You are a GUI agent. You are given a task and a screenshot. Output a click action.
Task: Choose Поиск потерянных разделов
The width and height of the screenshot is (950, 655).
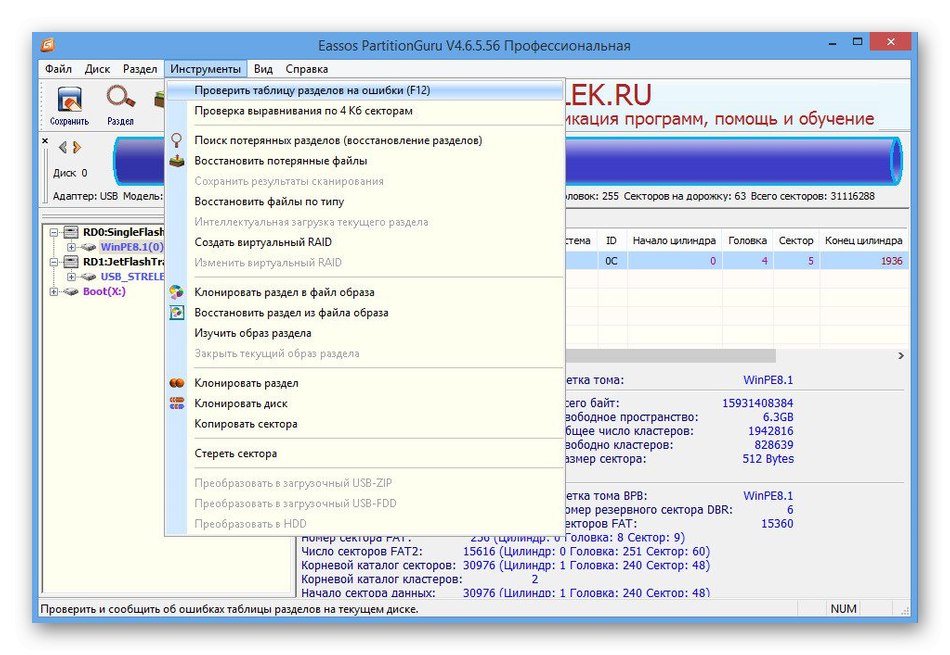point(365,141)
